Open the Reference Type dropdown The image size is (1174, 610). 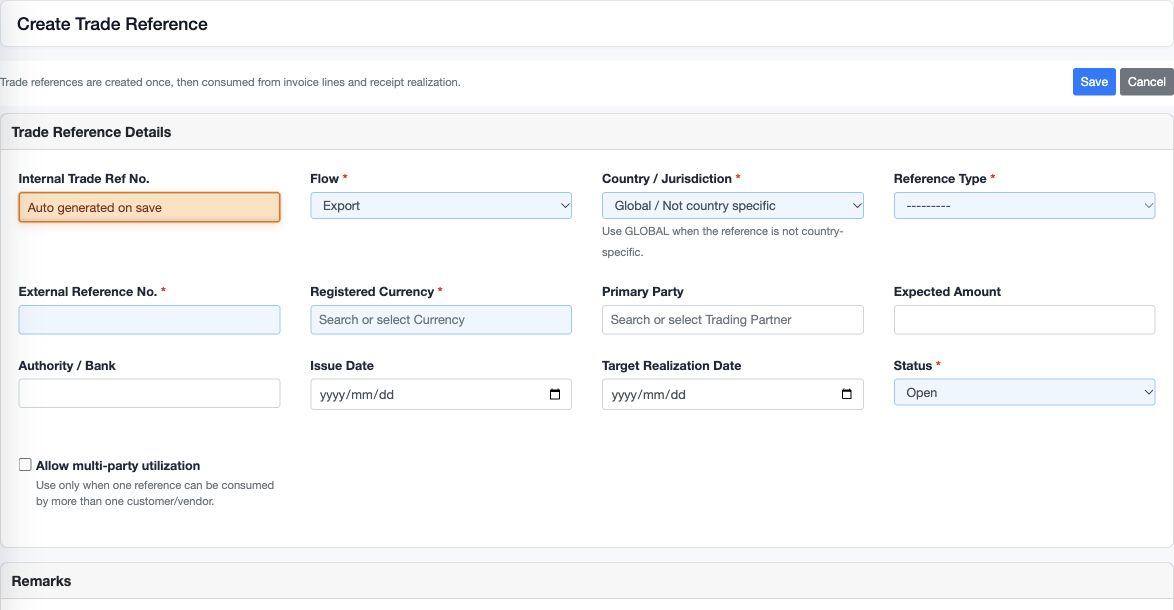click(1024, 206)
